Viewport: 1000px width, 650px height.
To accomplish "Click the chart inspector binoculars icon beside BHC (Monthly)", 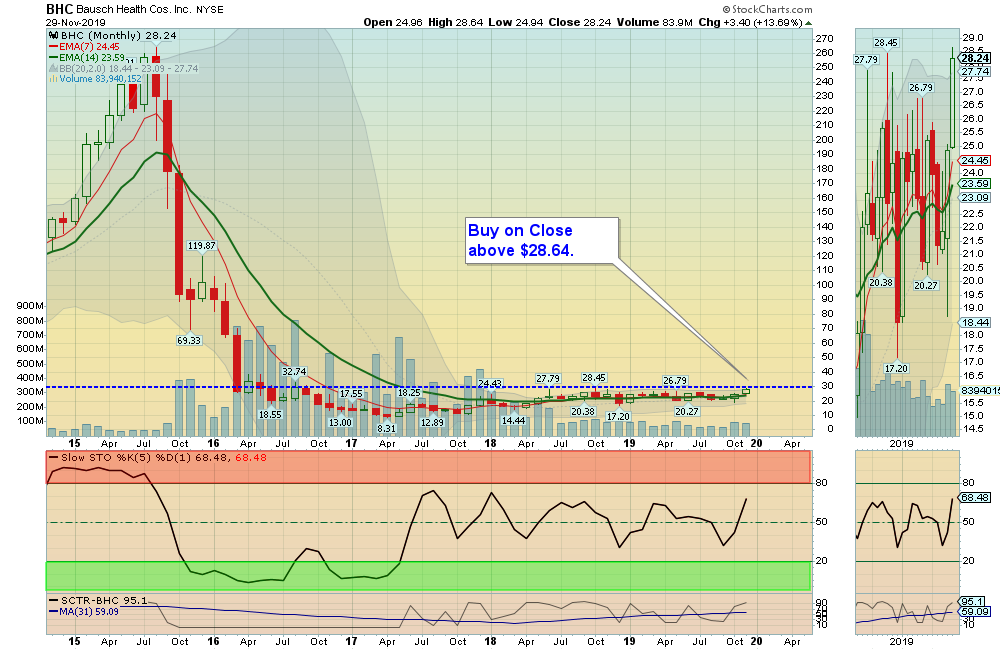I will (54, 36).
